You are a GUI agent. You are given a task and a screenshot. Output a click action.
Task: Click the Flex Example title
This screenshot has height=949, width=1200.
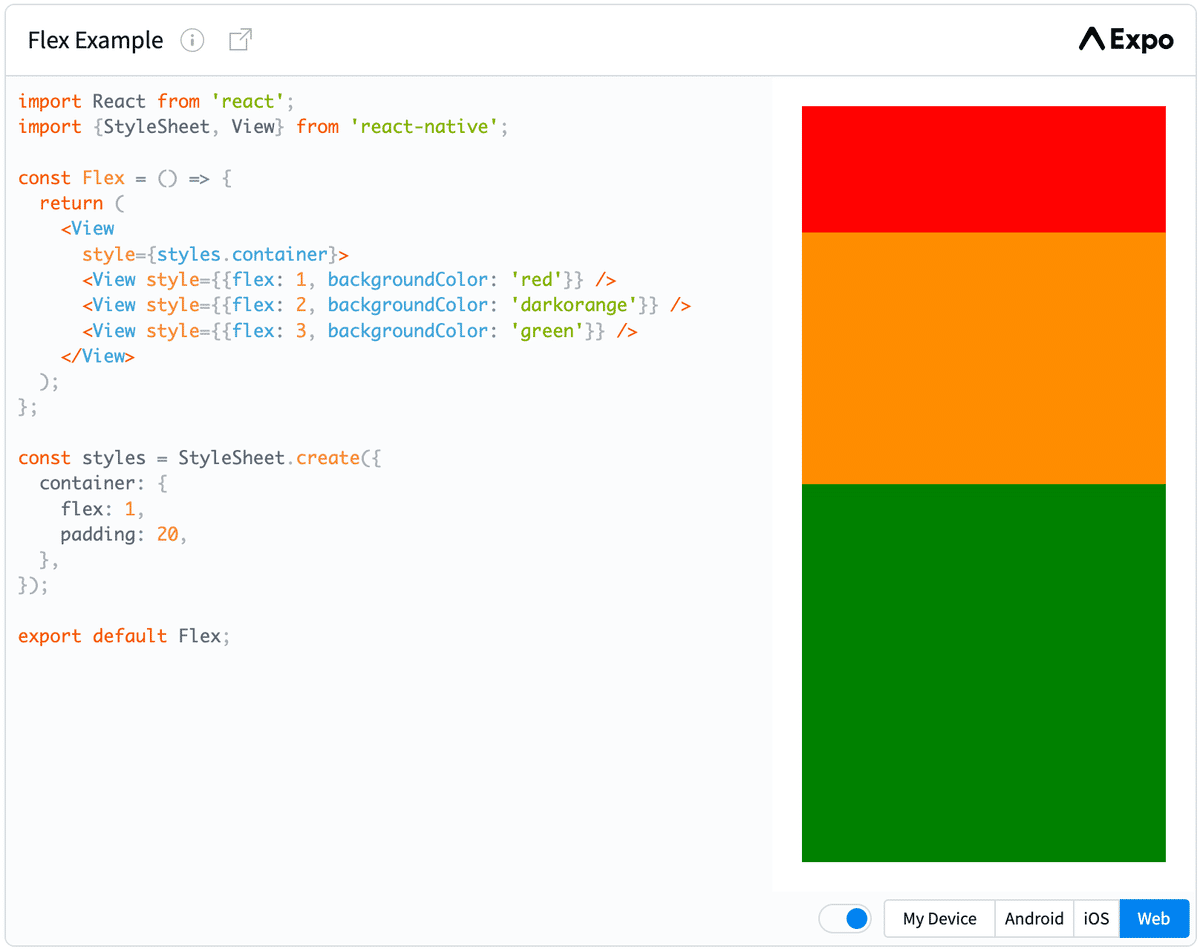click(x=95, y=40)
